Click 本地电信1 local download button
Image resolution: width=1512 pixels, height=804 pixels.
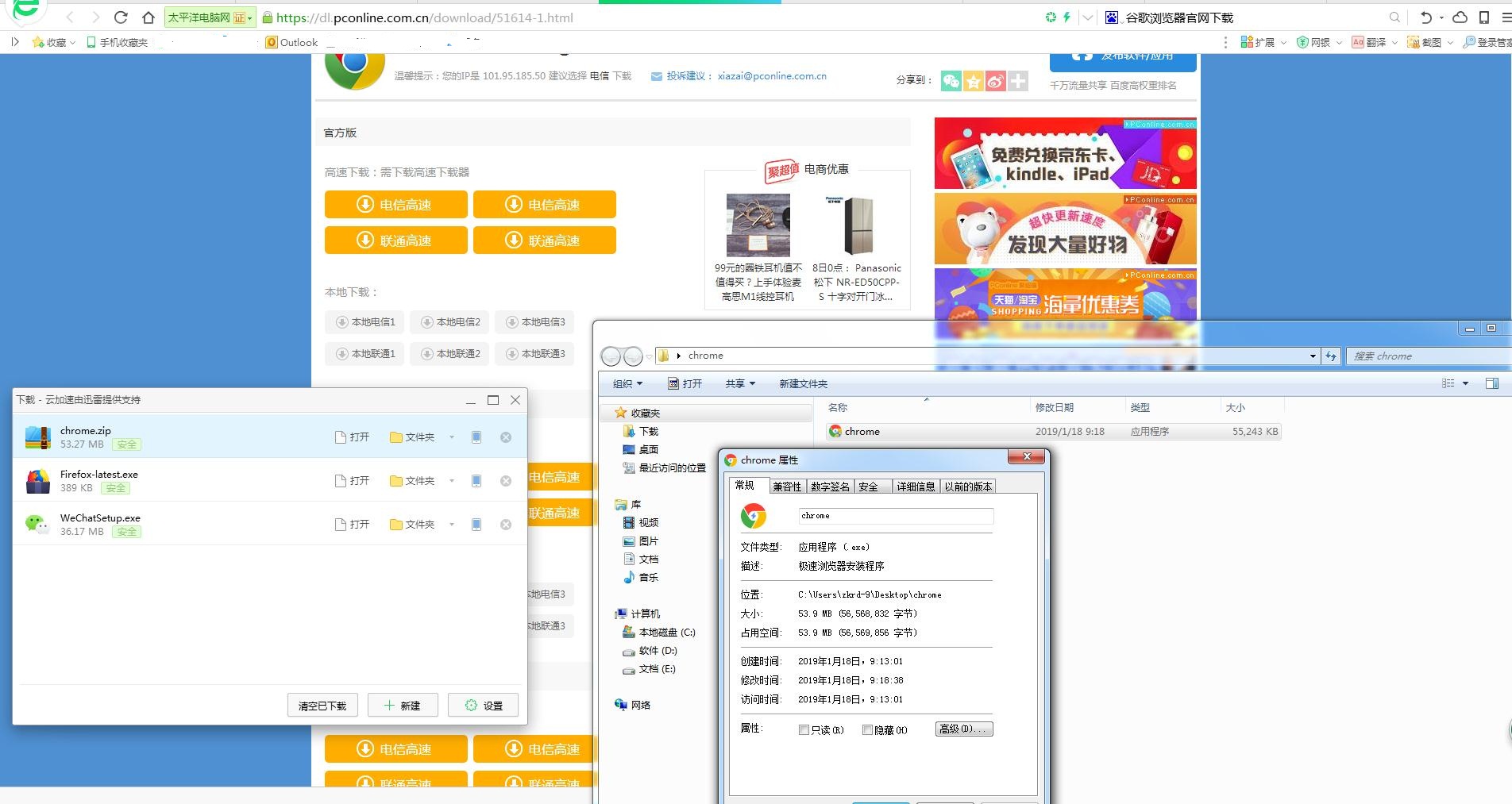[x=364, y=322]
